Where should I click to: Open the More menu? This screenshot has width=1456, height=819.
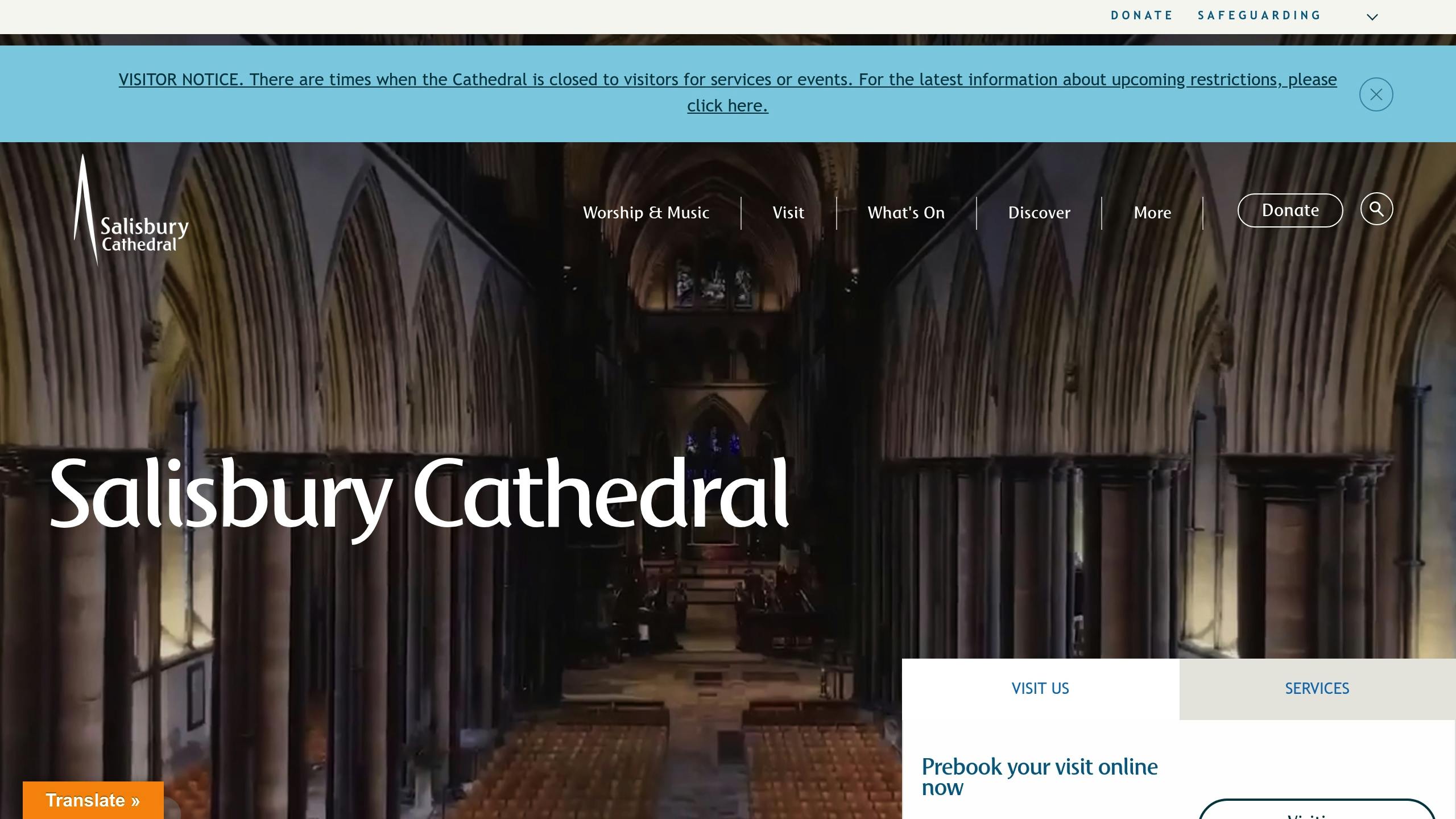pos(1152,213)
